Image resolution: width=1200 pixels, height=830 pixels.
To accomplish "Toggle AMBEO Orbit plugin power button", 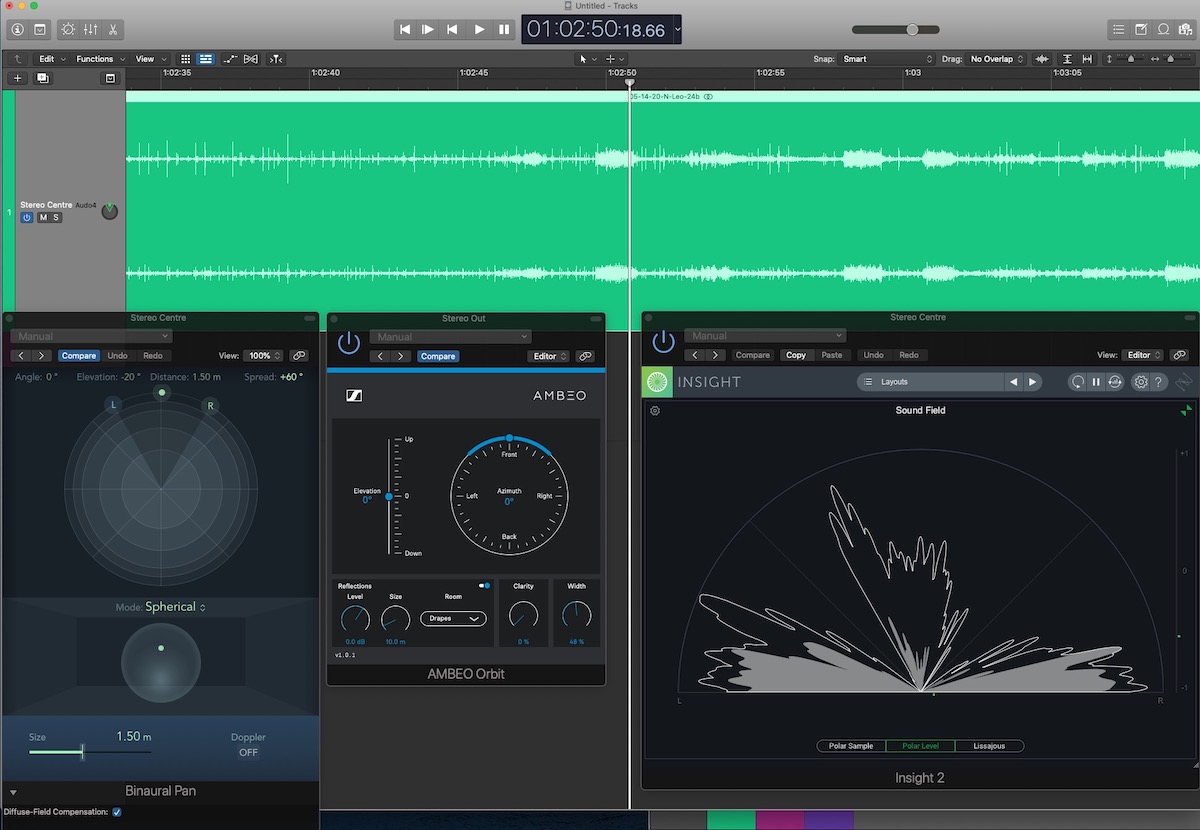I will coord(348,343).
